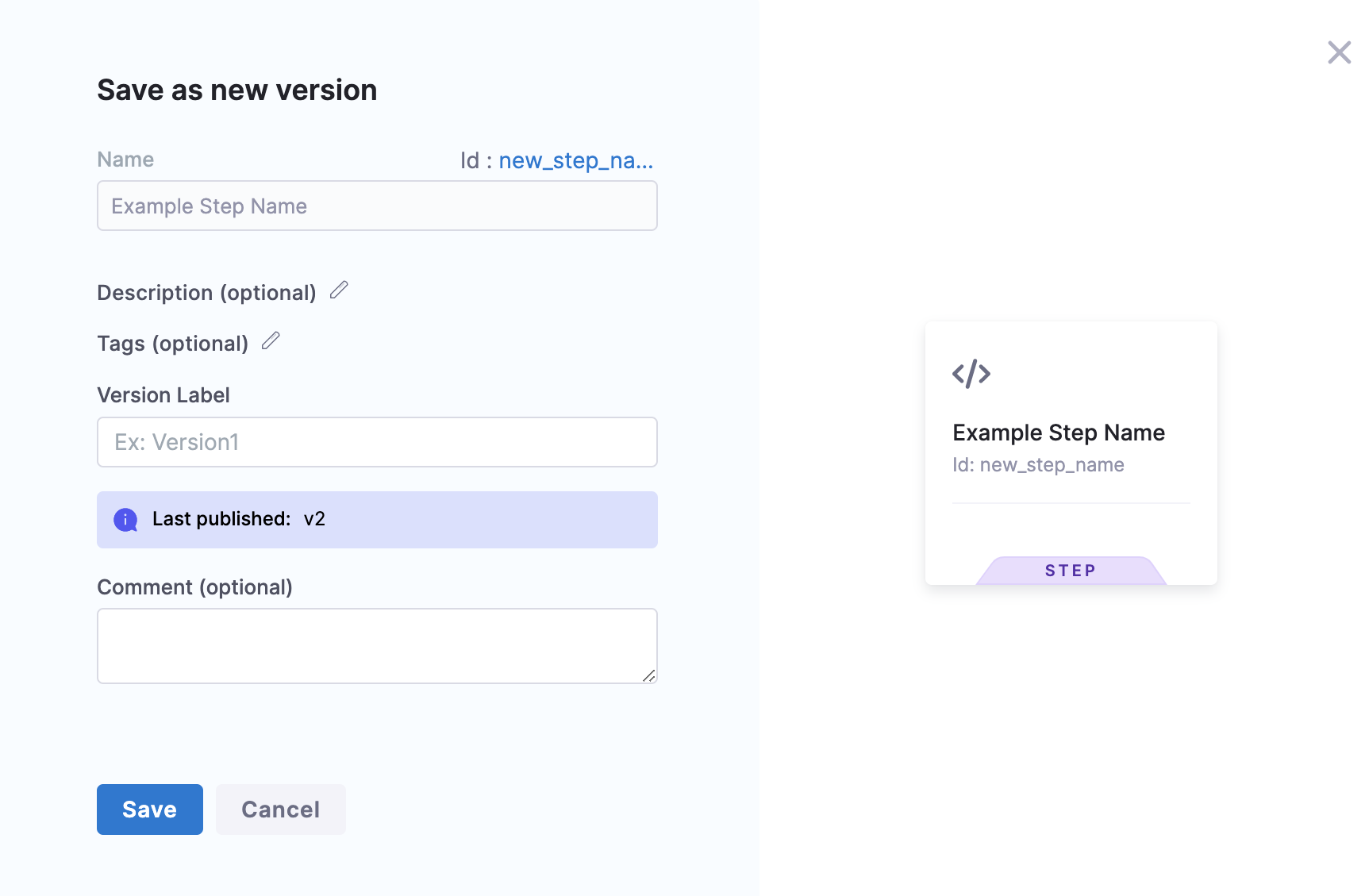Click into the Version Label field
1365x896 pixels.
pos(377,442)
